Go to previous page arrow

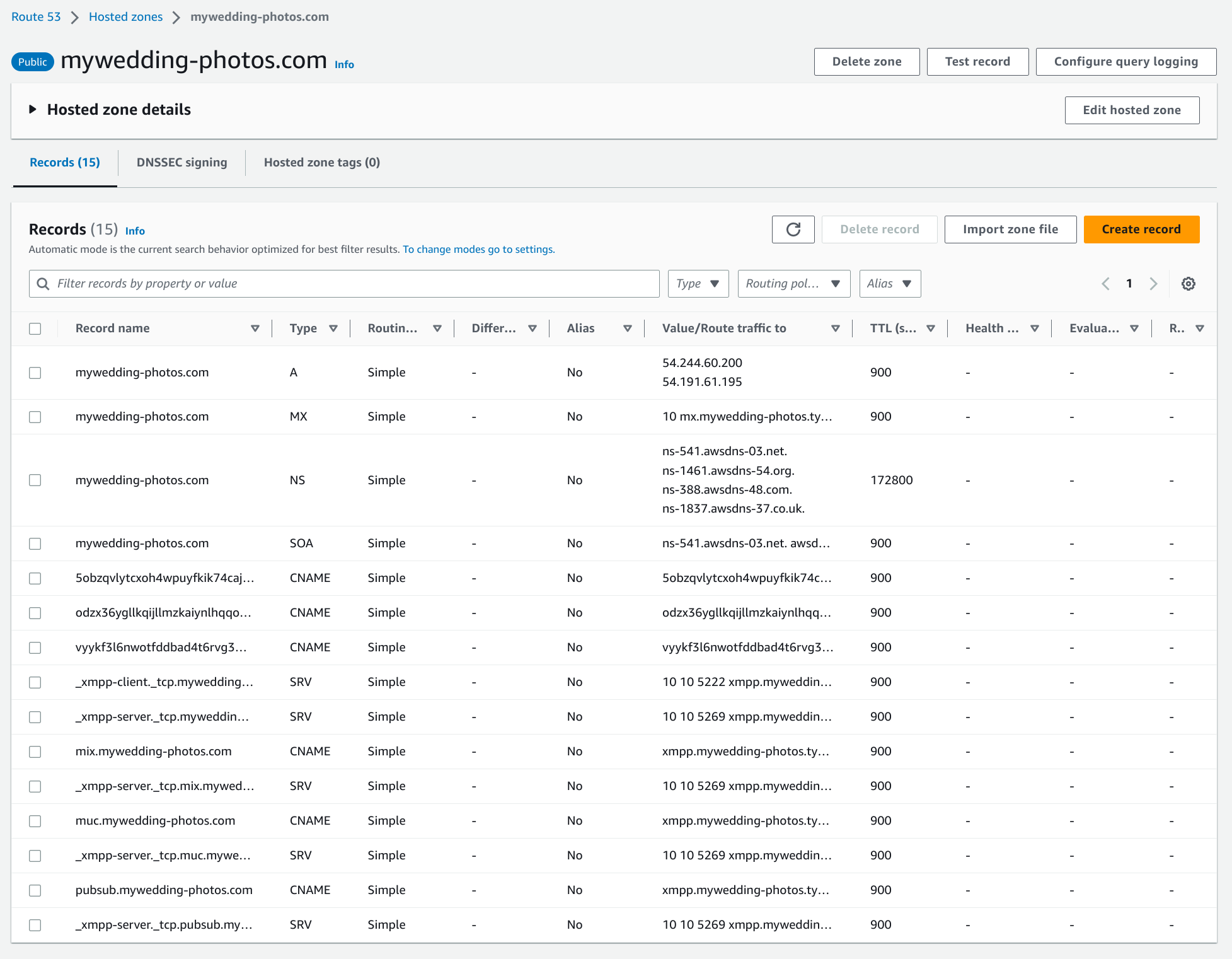pyautogui.click(x=1105, y=284)
